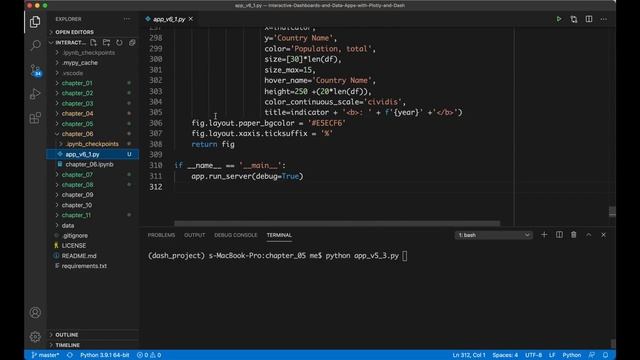
Task: Split the editor to the right
Action: pyautogui.click(x=589, y=19)
